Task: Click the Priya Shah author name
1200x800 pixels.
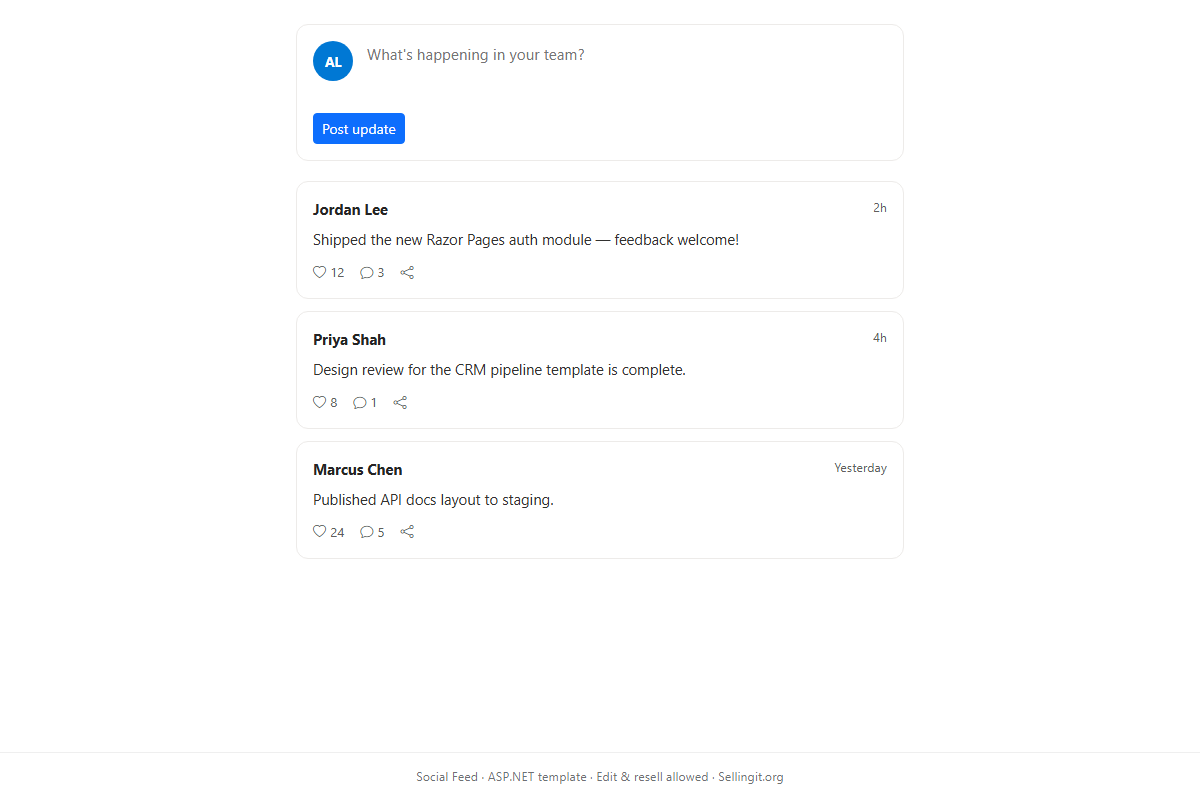Action: (349, 340)
